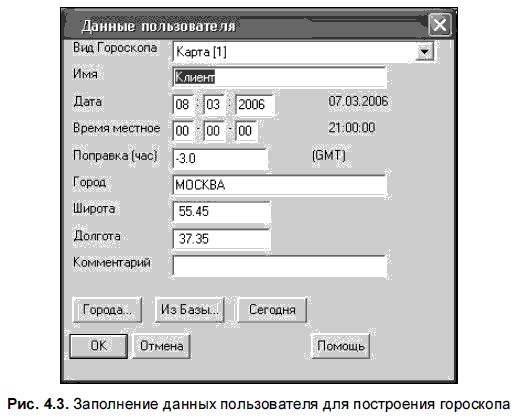Focus the seconds field of Время местное
The width and height of the screenshot is (517, 420).
coord(246,131)
